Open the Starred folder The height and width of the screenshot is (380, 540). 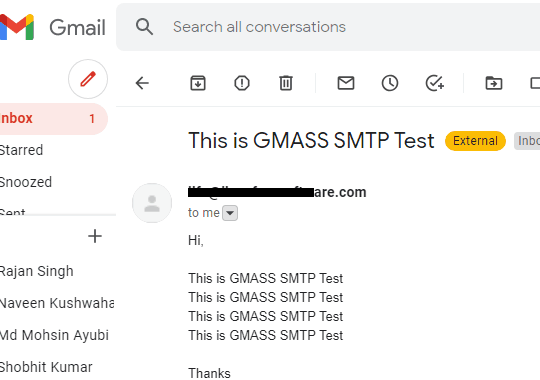coord(21,150)
